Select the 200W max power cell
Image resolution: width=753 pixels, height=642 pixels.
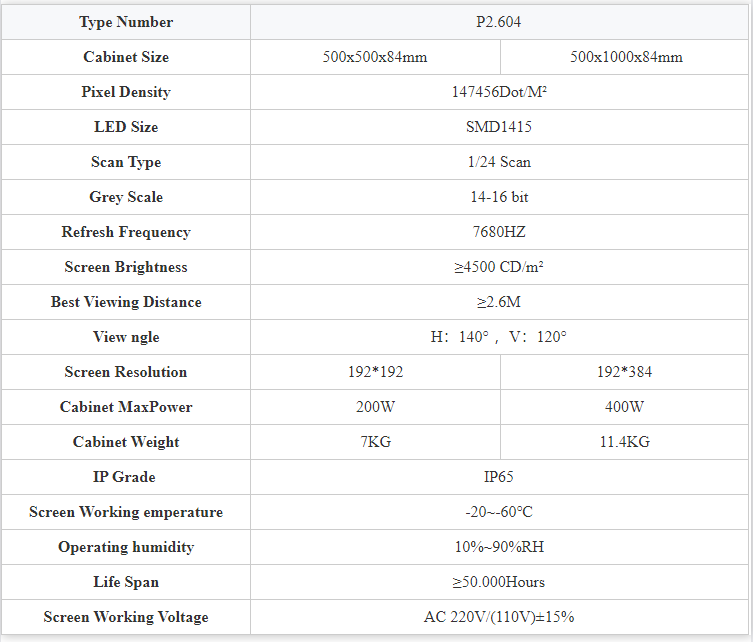click(x=375, y=407)
